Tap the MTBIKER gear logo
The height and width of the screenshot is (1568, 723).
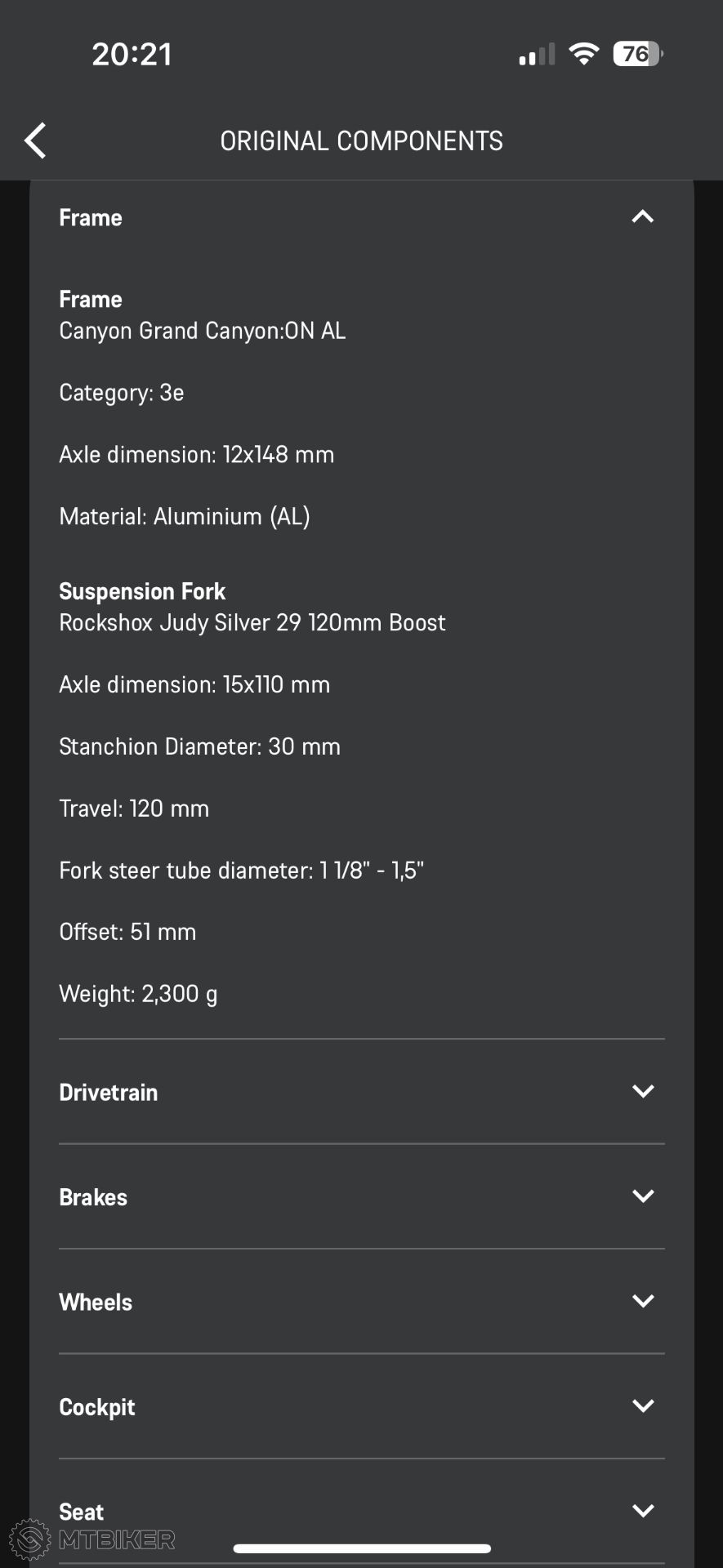coord(30,1539)
